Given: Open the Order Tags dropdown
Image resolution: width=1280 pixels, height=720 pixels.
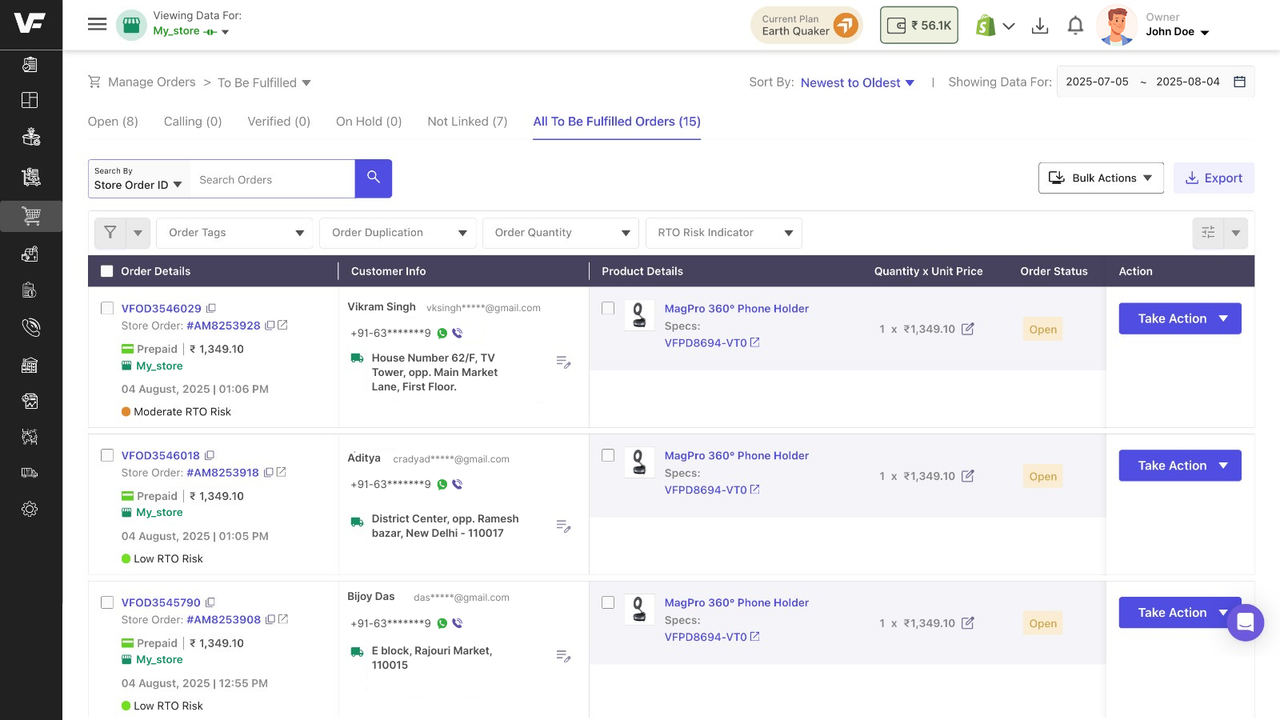Looking at the screenshot, I should coord(235,233).
